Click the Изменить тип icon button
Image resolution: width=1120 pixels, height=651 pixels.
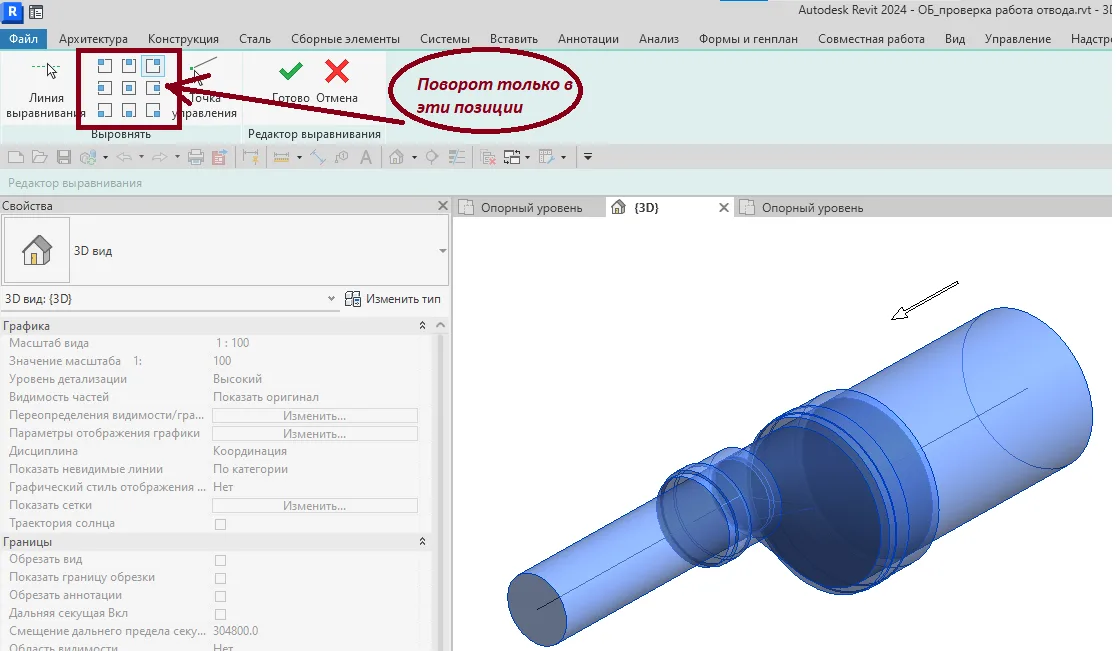(353, 299)
